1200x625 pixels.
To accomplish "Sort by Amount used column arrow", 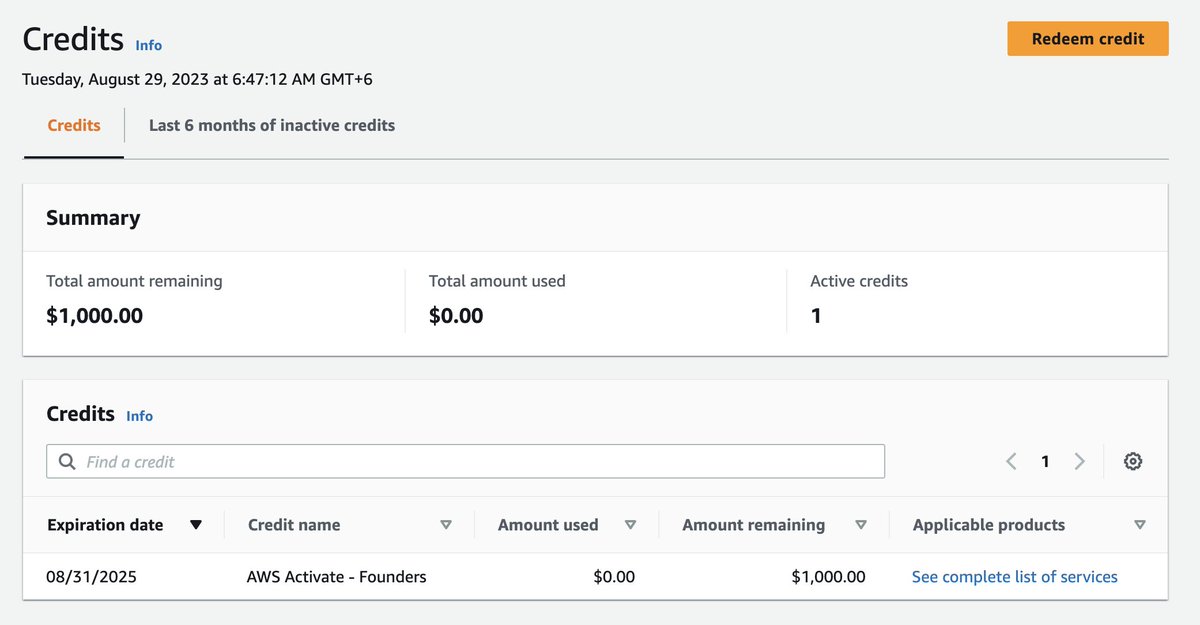I will click(x=630, y=525).
